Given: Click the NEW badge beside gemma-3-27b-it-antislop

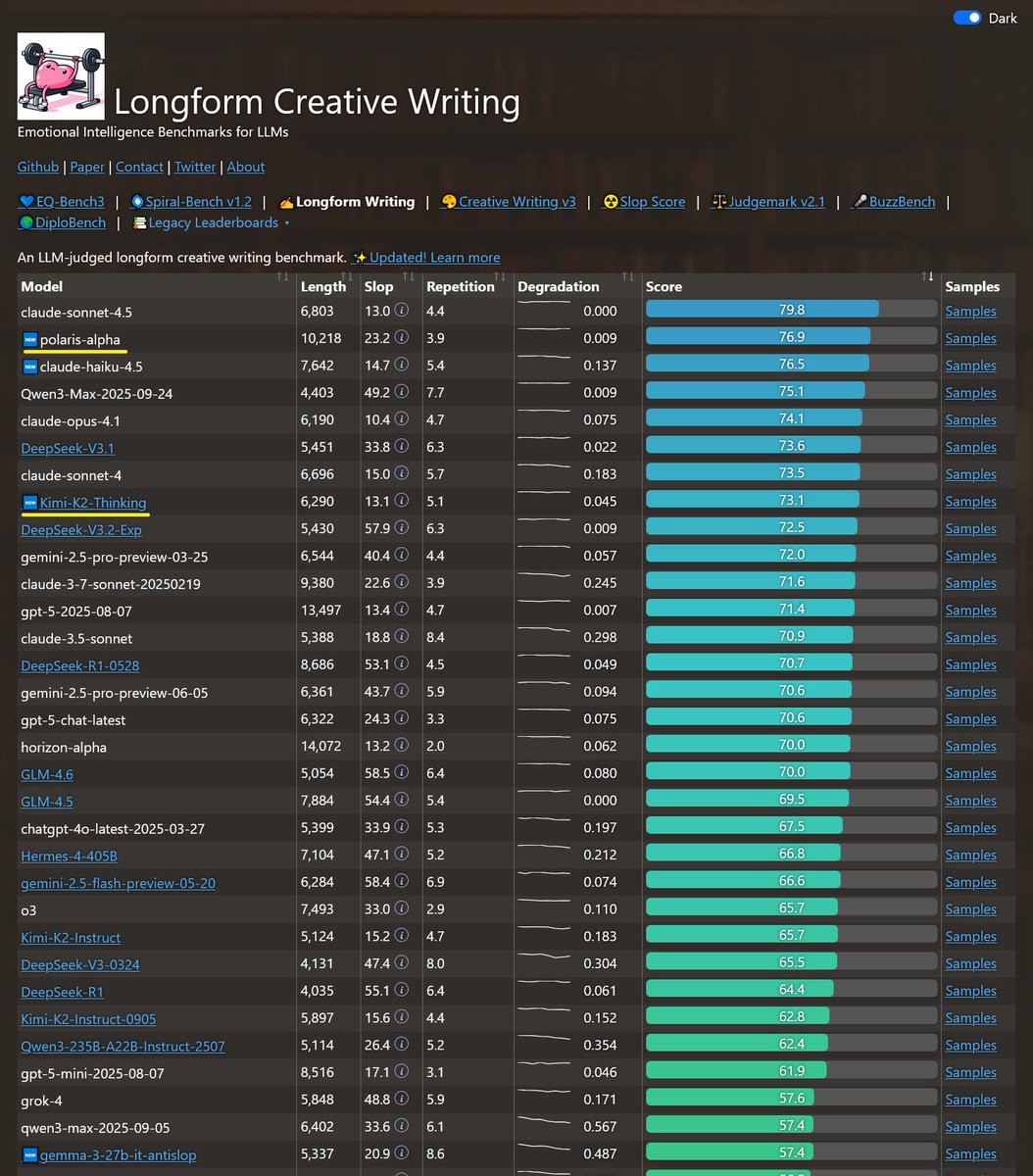Looking at the screenshot, I should point(29,1154).
